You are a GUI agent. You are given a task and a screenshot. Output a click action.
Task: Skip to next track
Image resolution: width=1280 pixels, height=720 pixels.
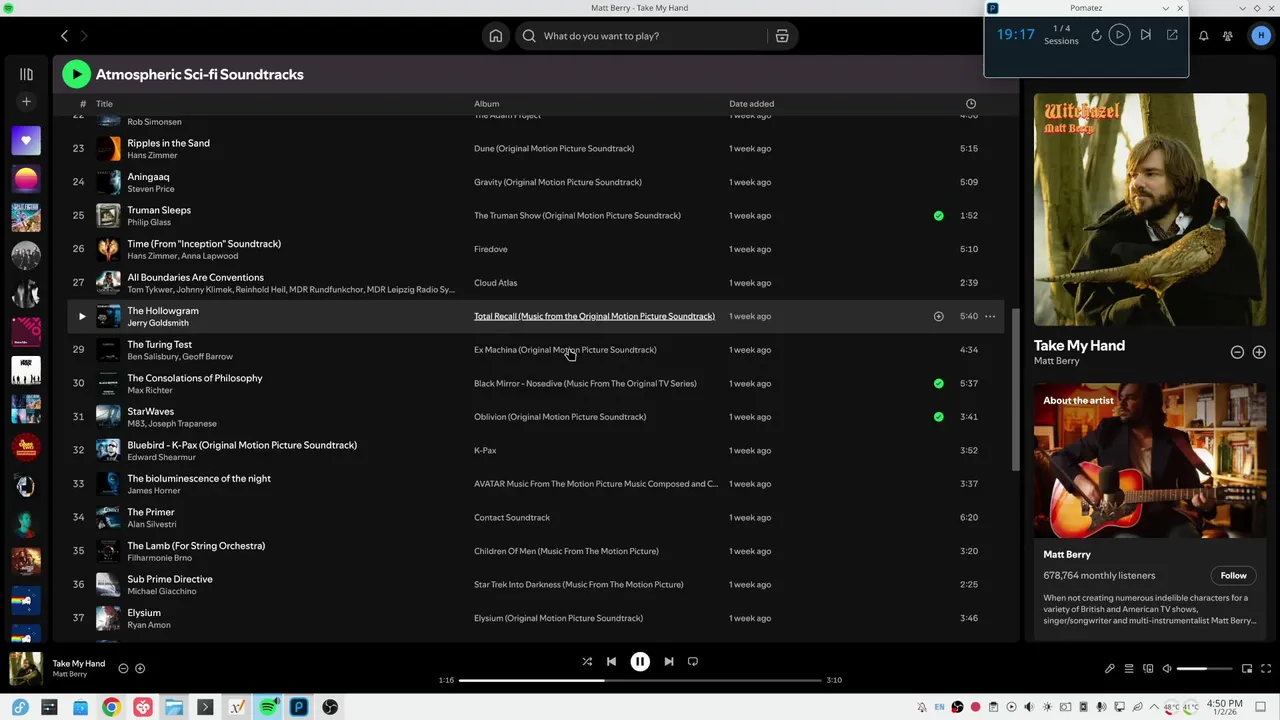point(669,661)
